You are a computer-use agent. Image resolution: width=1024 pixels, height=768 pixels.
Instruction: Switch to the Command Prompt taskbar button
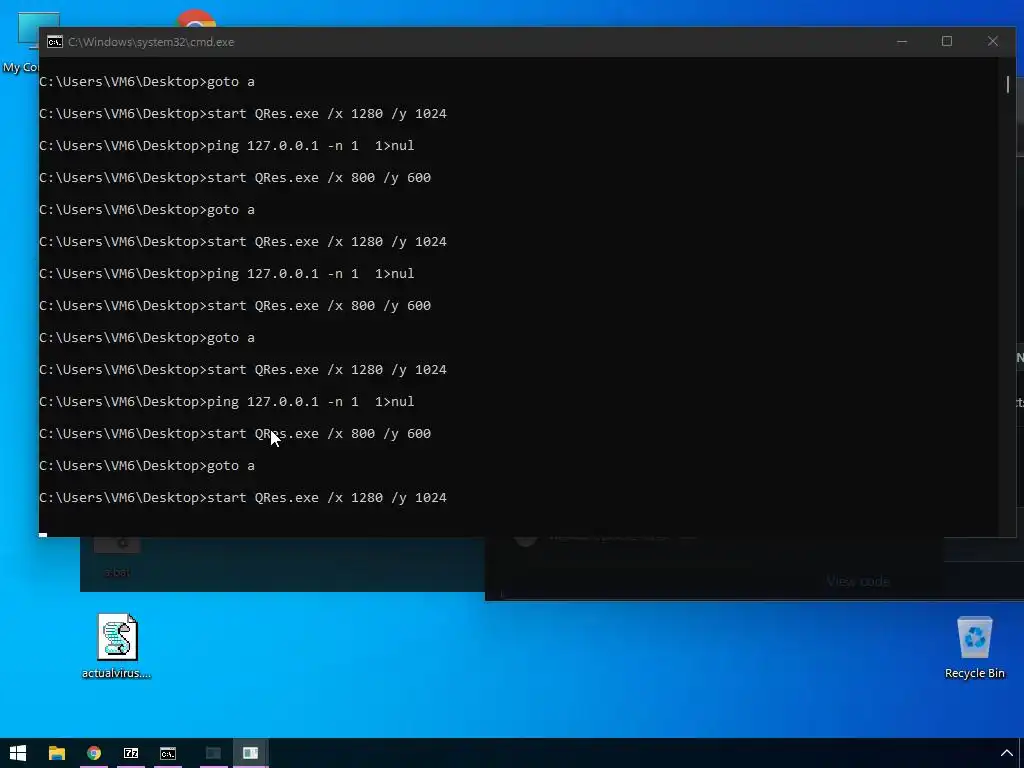point(168,753)
